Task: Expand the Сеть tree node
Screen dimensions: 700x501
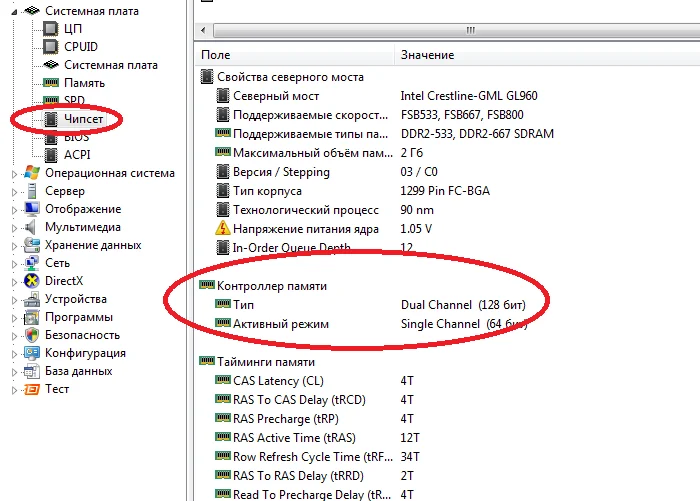Action: pos(14,264)
